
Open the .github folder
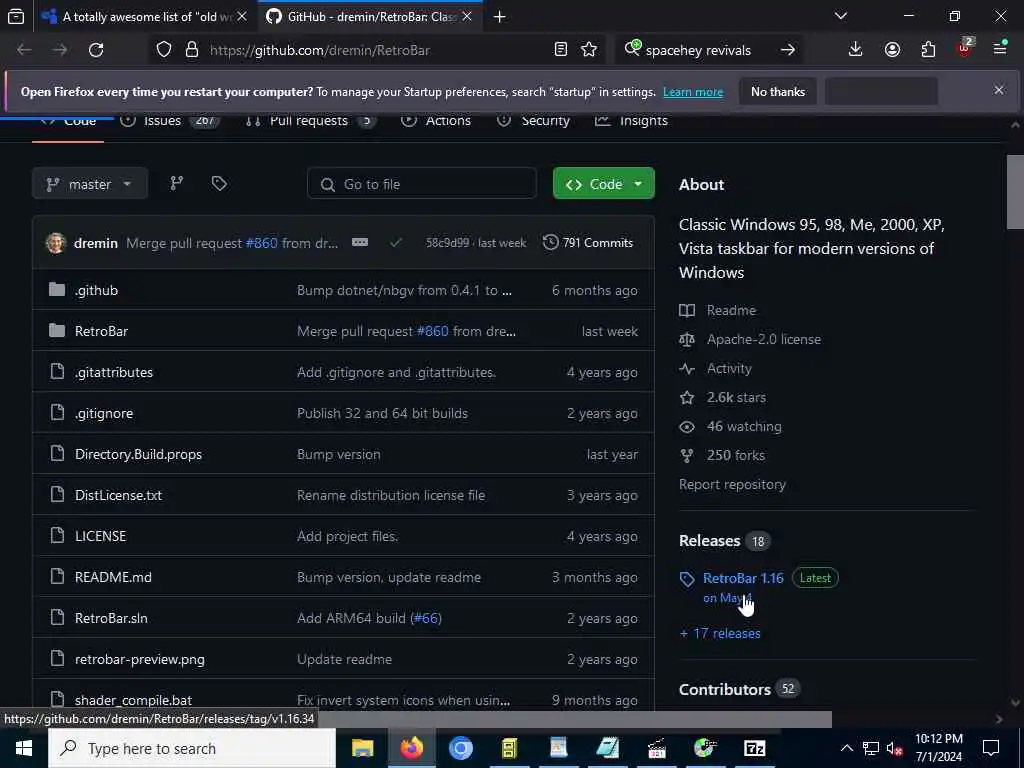coord(97,290)
